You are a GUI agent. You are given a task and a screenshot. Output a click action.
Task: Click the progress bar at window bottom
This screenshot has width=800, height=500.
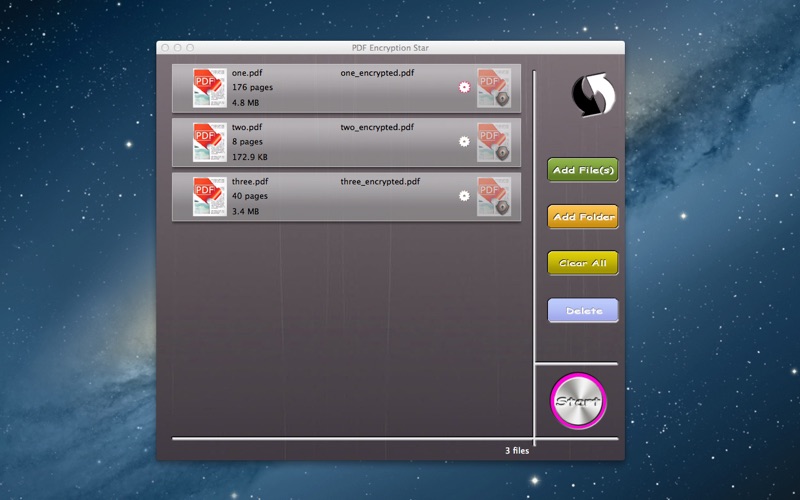[350, 438]
